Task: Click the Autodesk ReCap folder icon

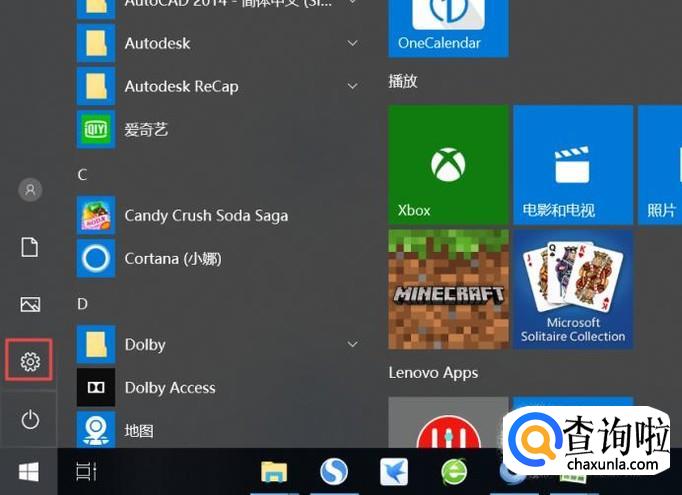Action: [x=96, y=86]
